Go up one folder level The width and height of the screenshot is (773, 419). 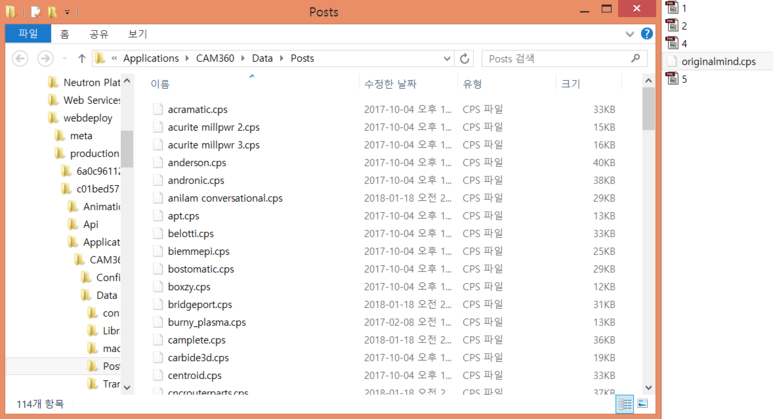tap(82, 59)
